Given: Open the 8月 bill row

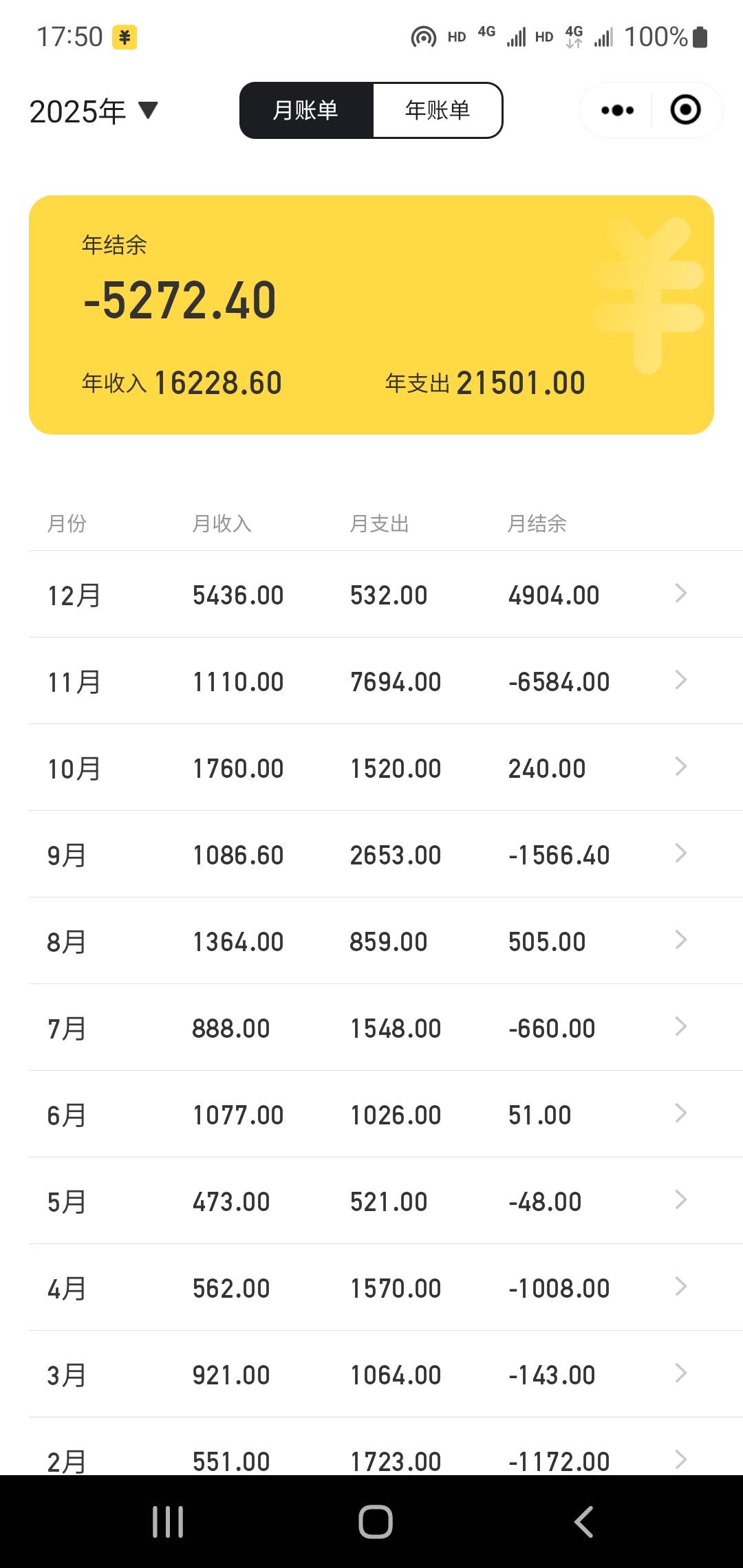Looking at the screenshot, I should coord(371,941).
